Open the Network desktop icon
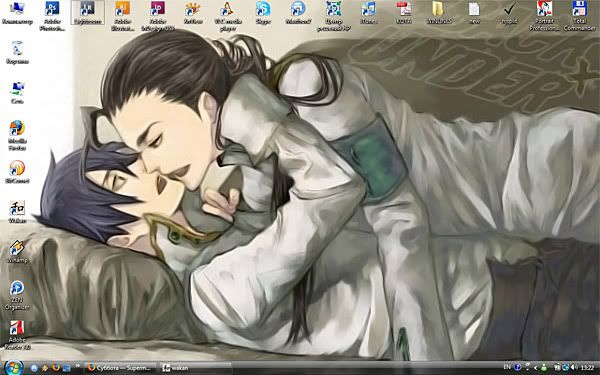This screenshot has height=375, width=600. (17, 92)
